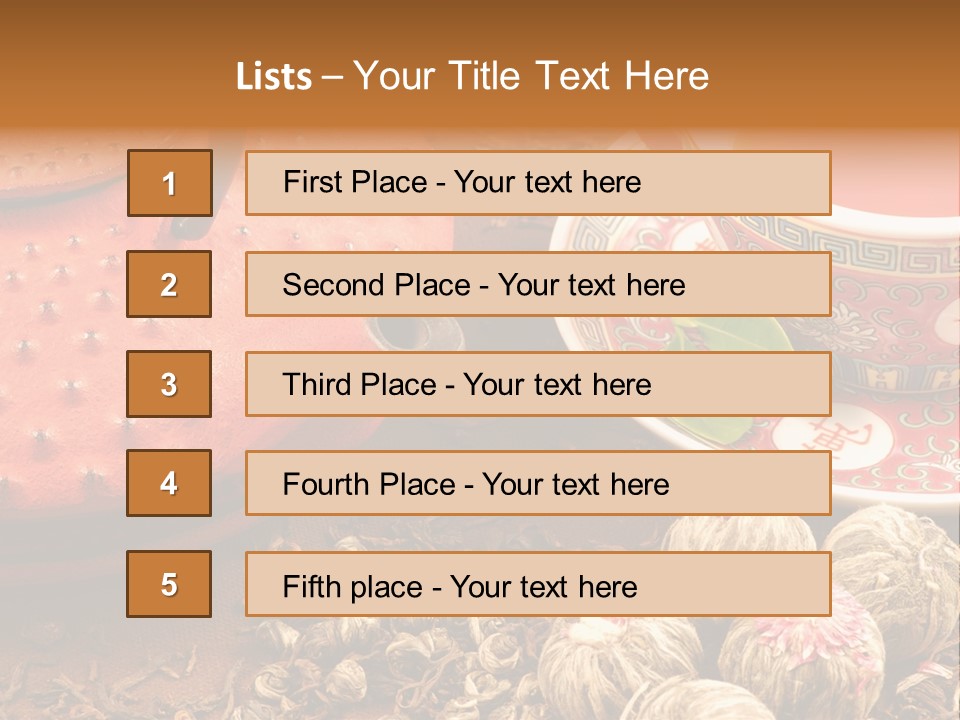Click the bold word Lists in title
Viewport: 960px width, 720px height.
click(x=274, y=77)
